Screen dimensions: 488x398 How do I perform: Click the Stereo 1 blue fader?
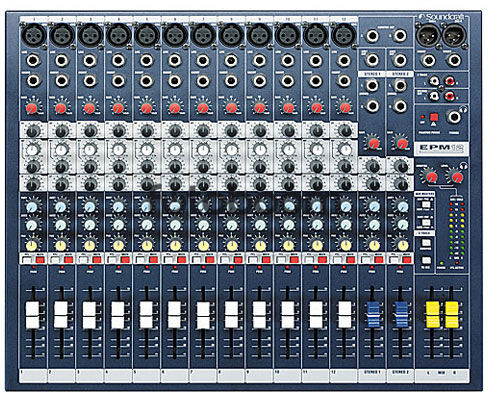[x=373, y=315]
